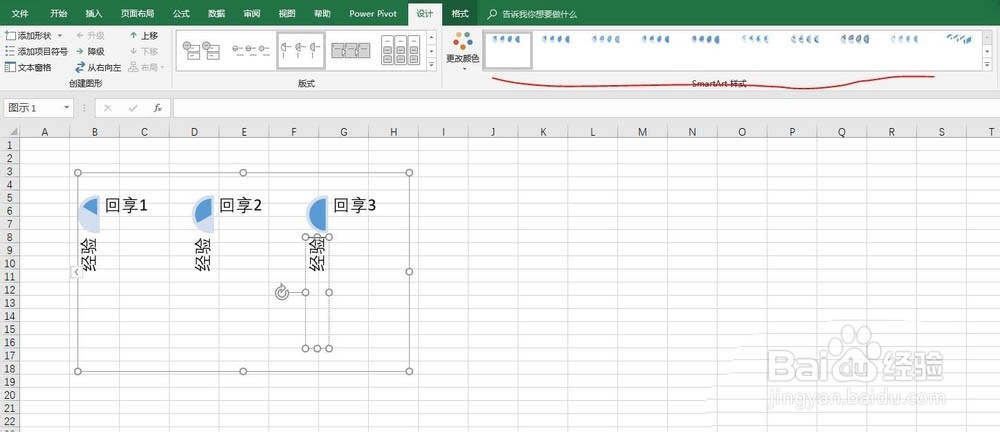Expand the 版式 layouts gallery with the More arrow
The image size is (1000, 432).
pyautogui.click(x=432, y=64)
